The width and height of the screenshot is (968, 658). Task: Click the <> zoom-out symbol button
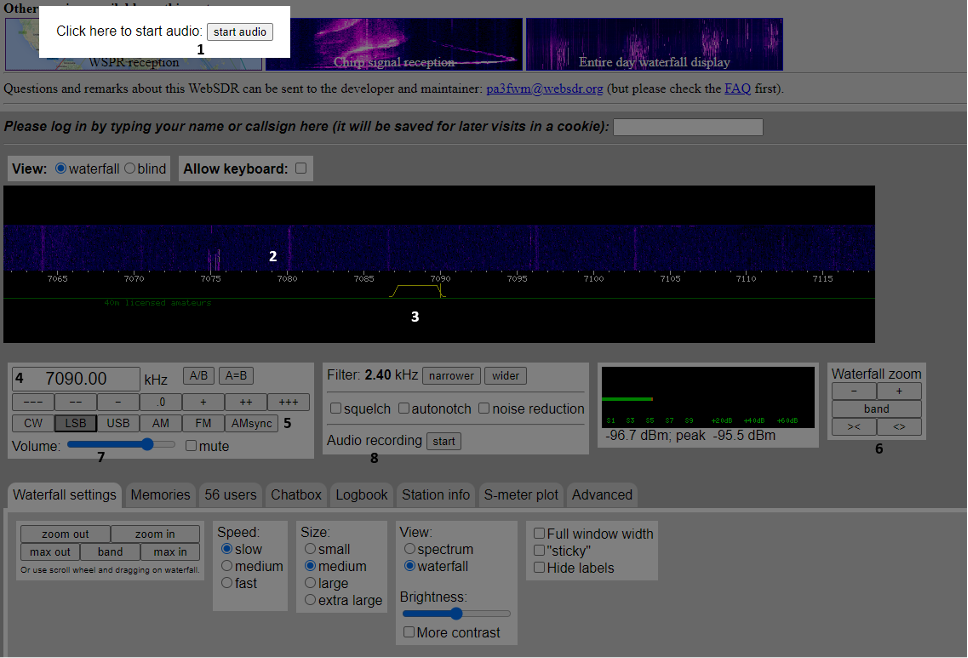tap(899, 427)
